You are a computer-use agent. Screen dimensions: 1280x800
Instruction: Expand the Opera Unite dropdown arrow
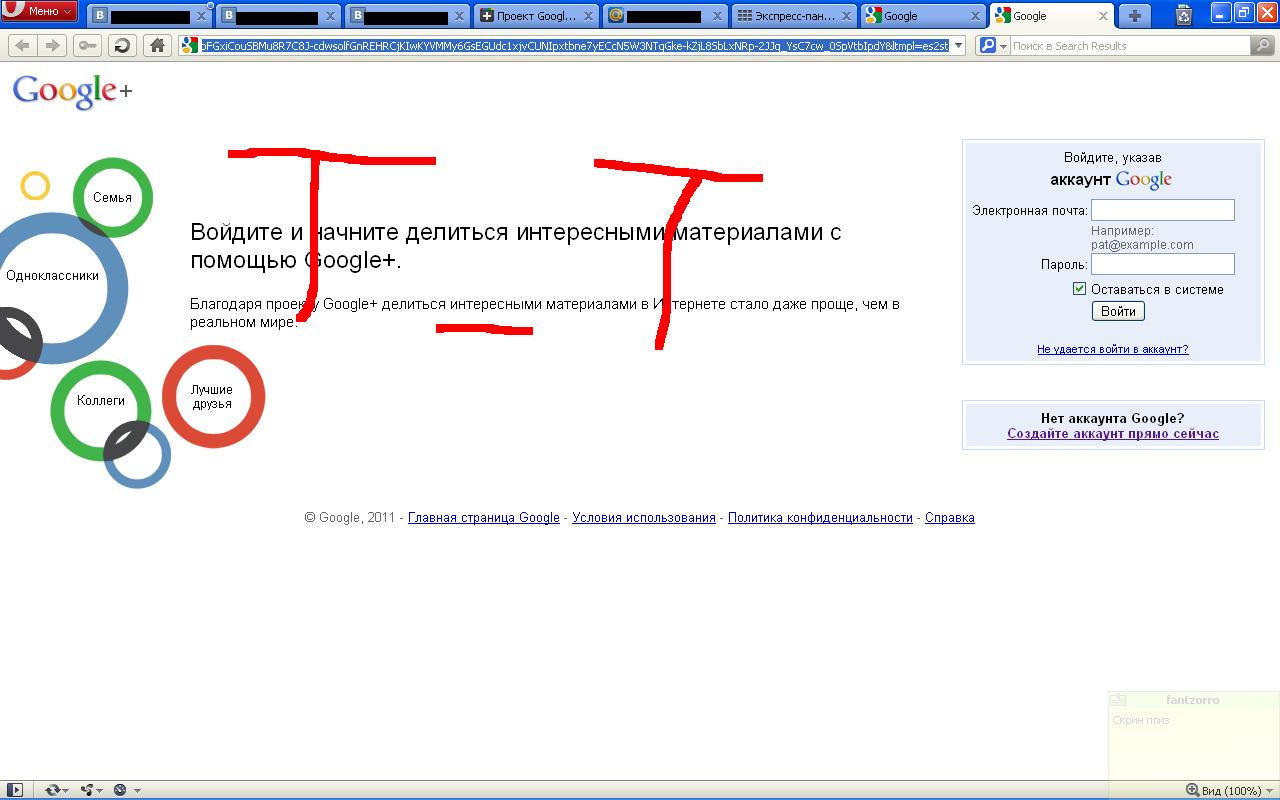pos(100,791)
